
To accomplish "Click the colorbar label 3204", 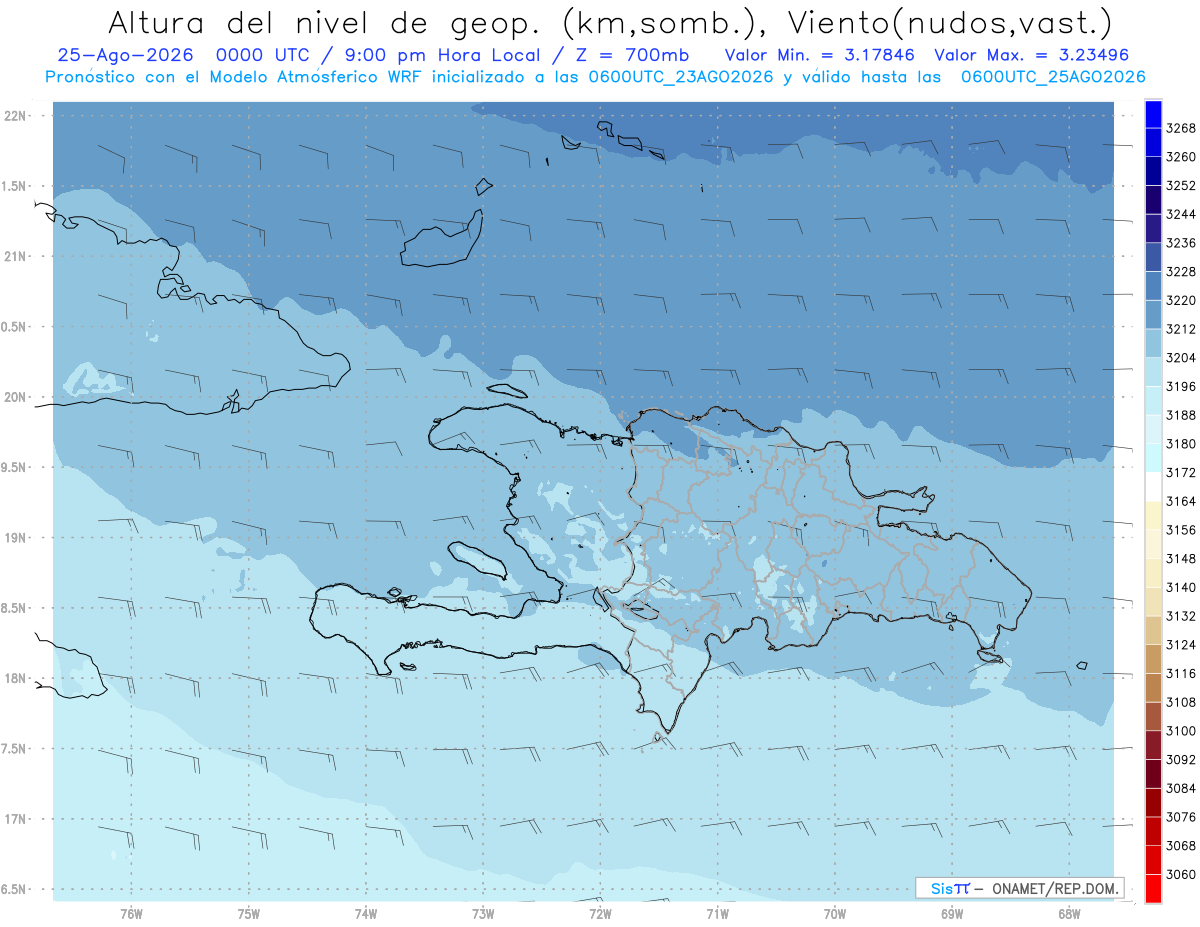I will (x=1181, y=358).
